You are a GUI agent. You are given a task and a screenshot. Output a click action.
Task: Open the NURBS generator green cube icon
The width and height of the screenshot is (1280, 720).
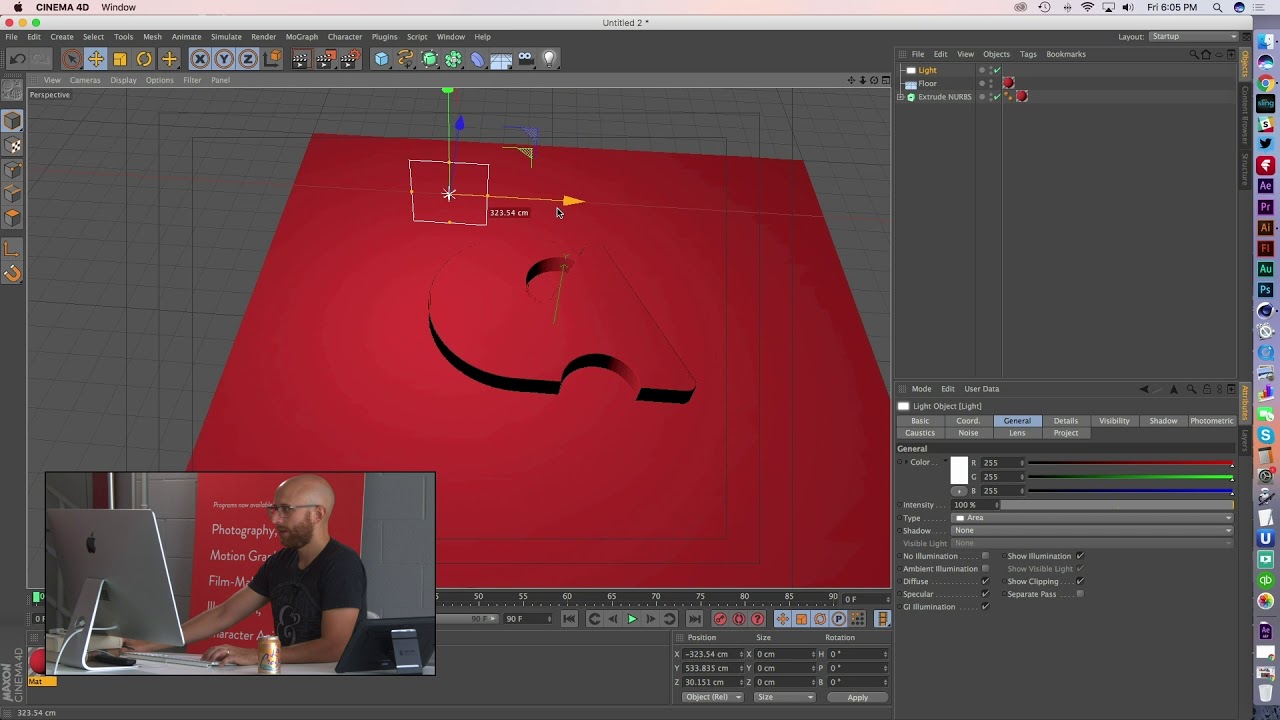[429, 59]
